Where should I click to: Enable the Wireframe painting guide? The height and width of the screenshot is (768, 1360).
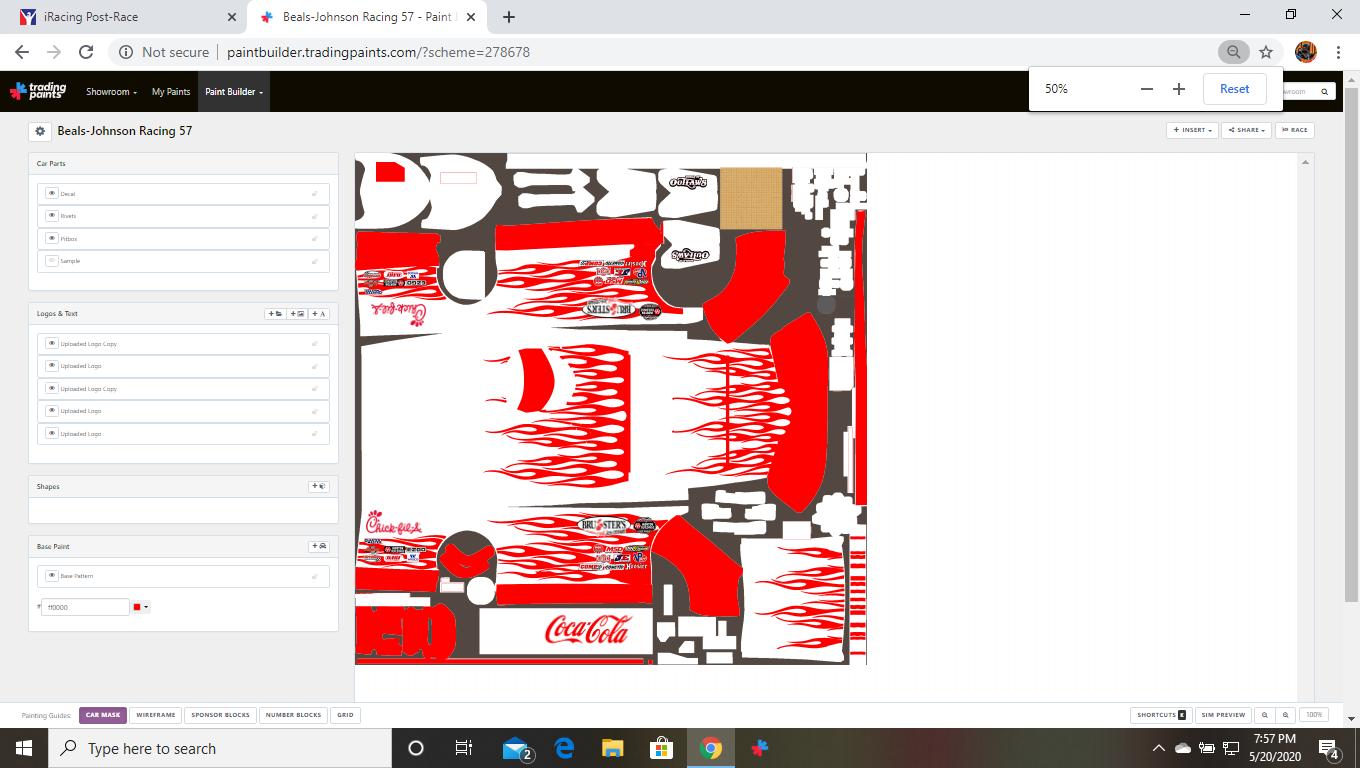(x=156, y=715)
